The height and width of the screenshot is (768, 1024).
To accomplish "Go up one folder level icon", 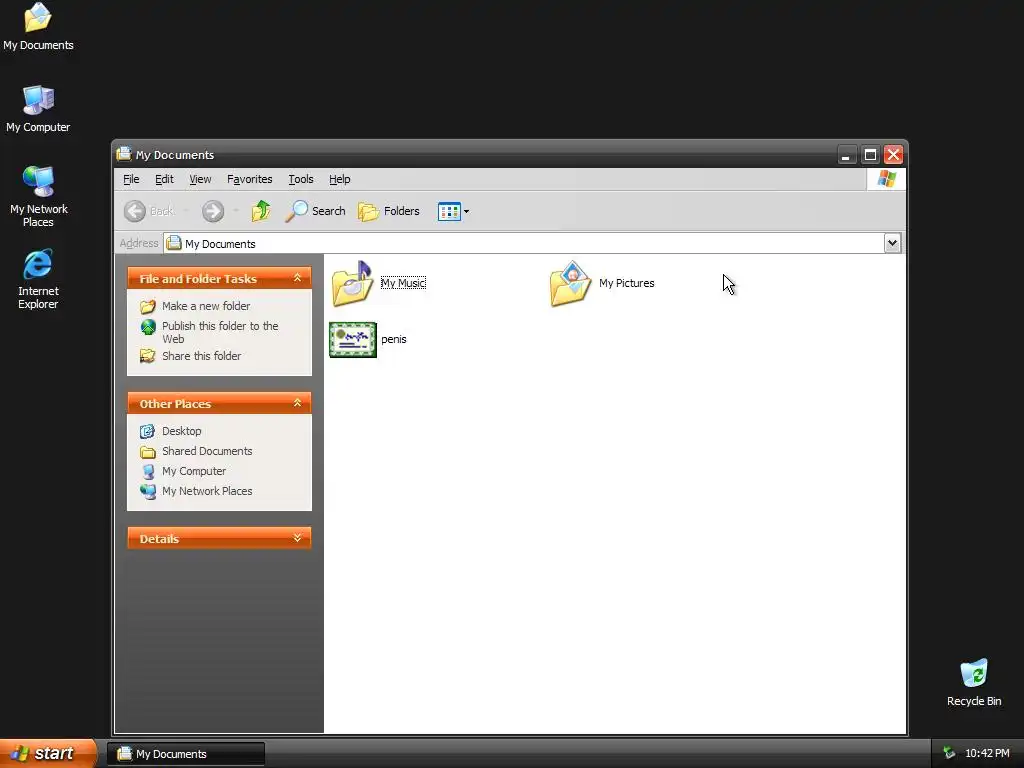I will (x=261, y=210).
